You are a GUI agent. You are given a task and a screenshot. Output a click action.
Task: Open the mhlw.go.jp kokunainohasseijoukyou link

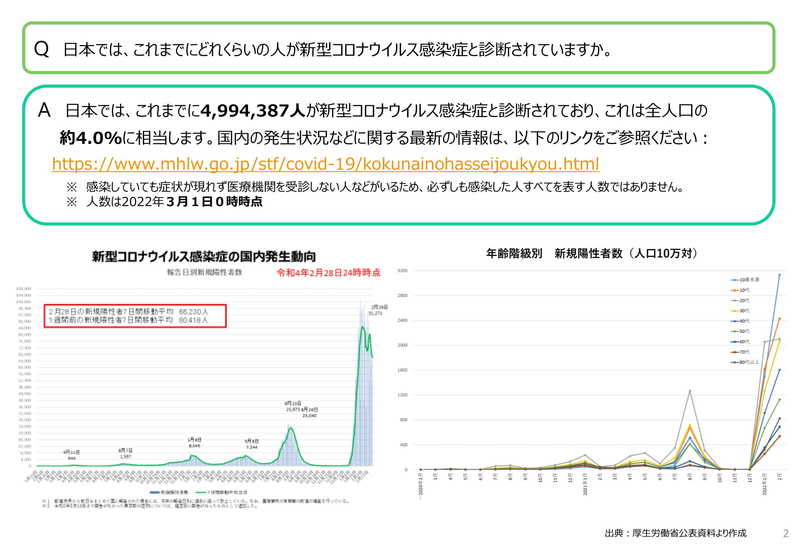coord(325,164)
